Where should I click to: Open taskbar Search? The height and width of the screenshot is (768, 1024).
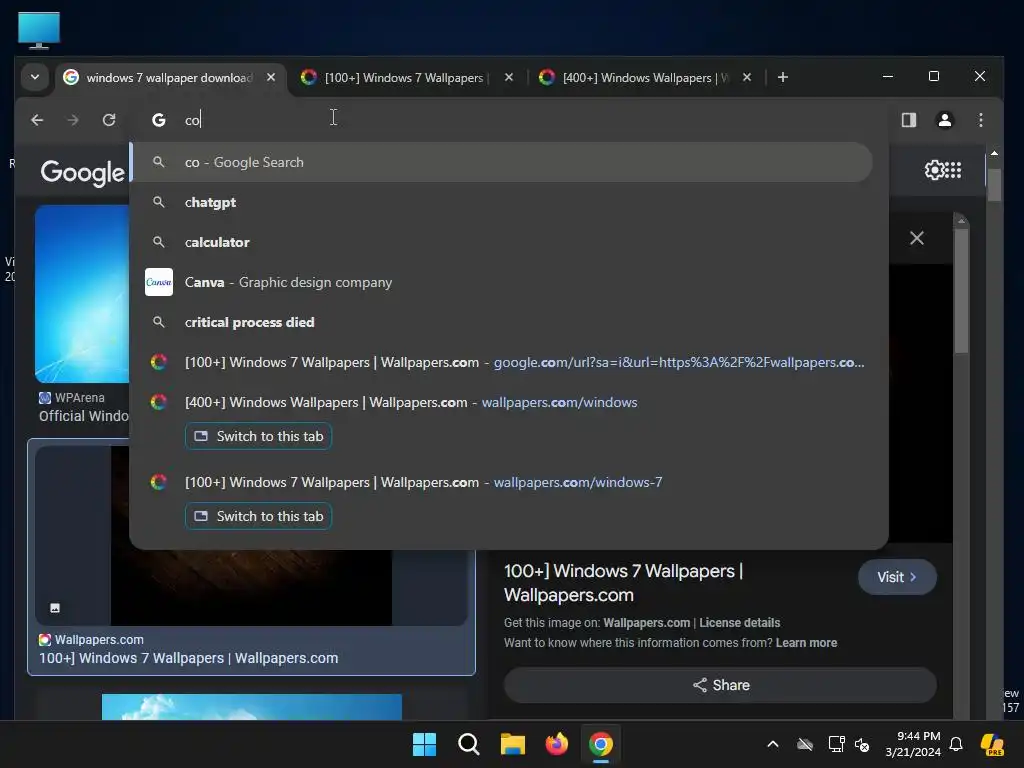(468, 744)
